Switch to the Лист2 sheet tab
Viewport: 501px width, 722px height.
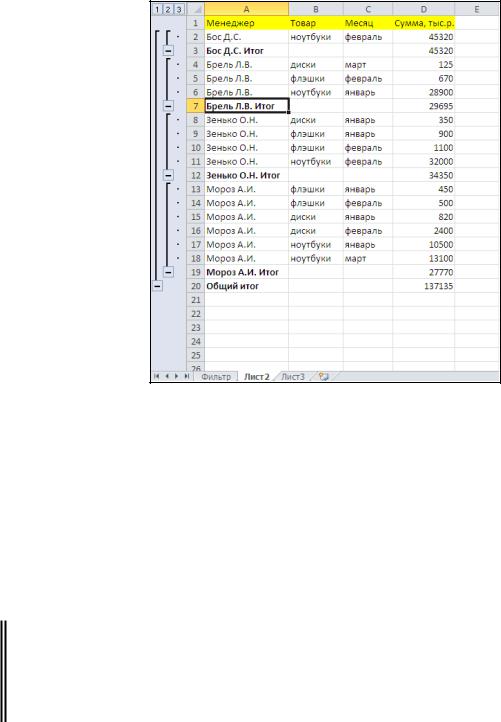click(256, 377)
